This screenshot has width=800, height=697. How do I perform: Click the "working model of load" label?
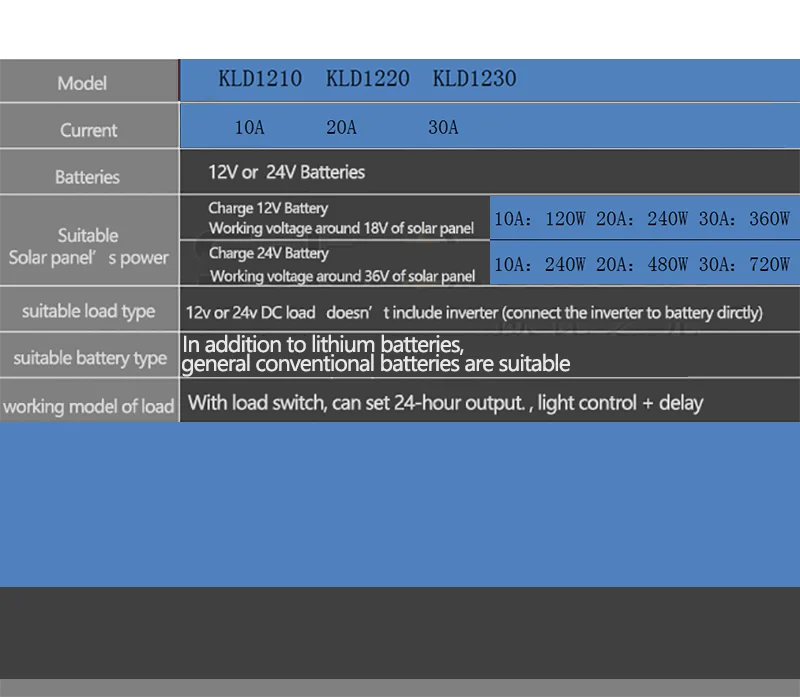click(89, 407)
